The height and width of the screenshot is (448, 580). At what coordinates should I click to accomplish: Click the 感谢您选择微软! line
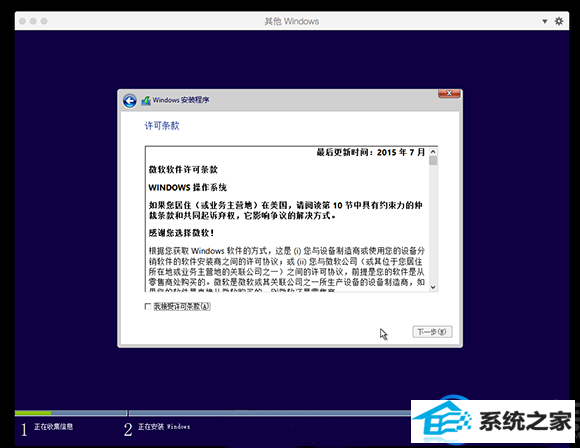pyautogui.click(x=181, y=233)
